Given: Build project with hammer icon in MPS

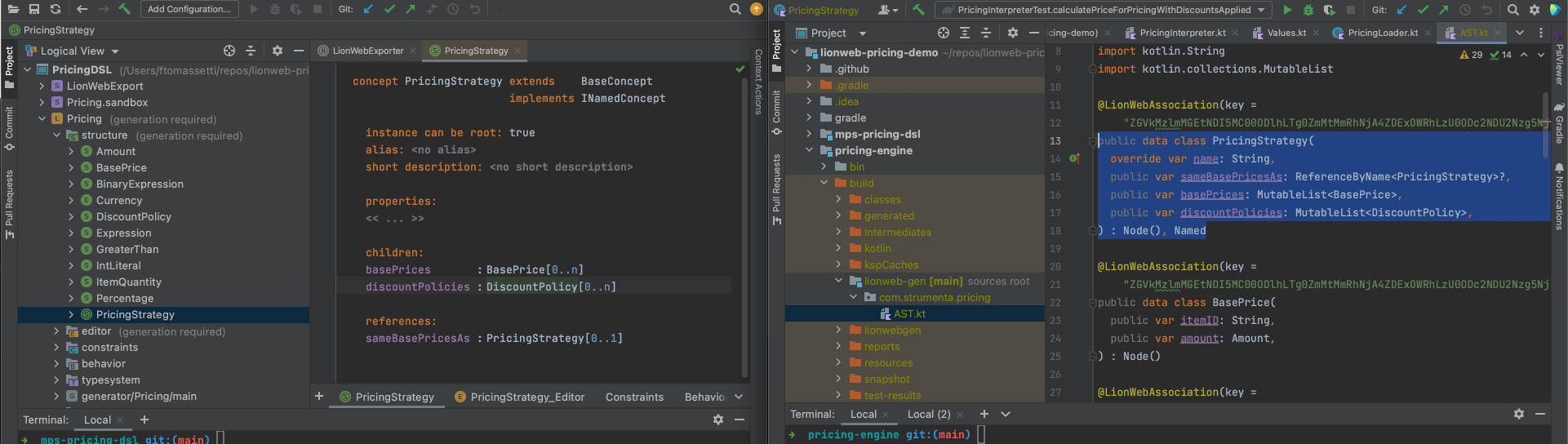Looking at the screenshot, I should pos(124,9).
